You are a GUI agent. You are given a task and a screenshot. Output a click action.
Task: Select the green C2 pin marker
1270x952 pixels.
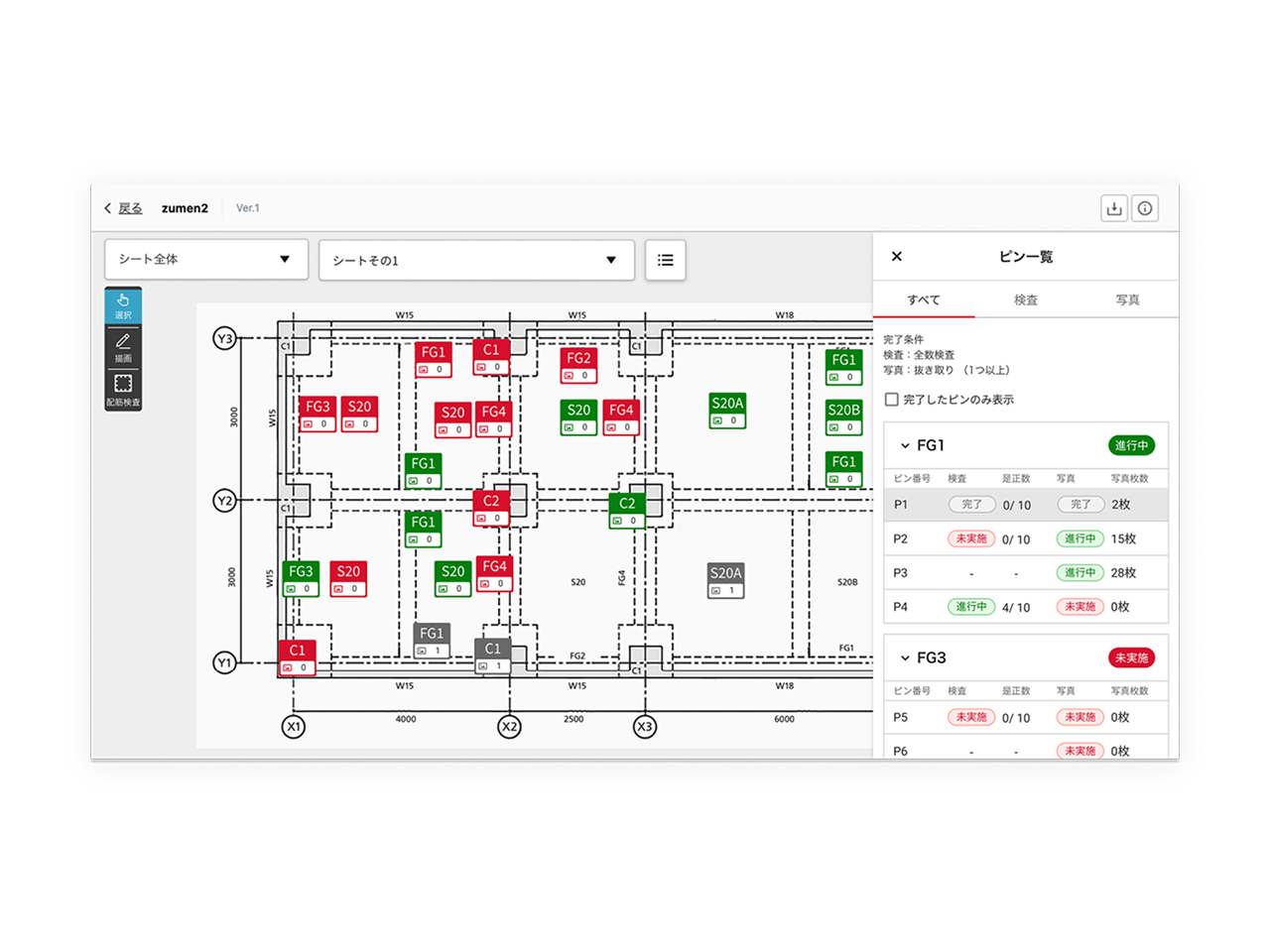(627, 510)
